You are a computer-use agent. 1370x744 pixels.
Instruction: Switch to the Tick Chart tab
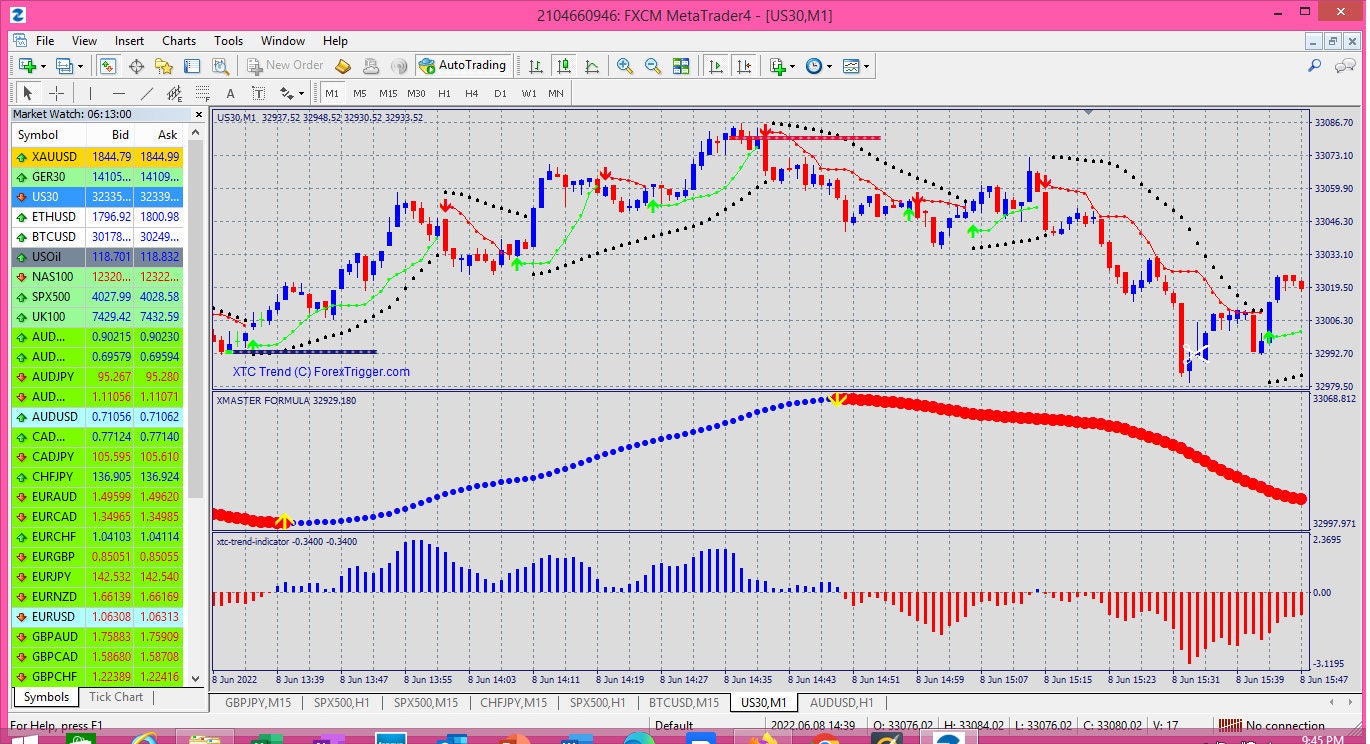click(x=114, y=697)
